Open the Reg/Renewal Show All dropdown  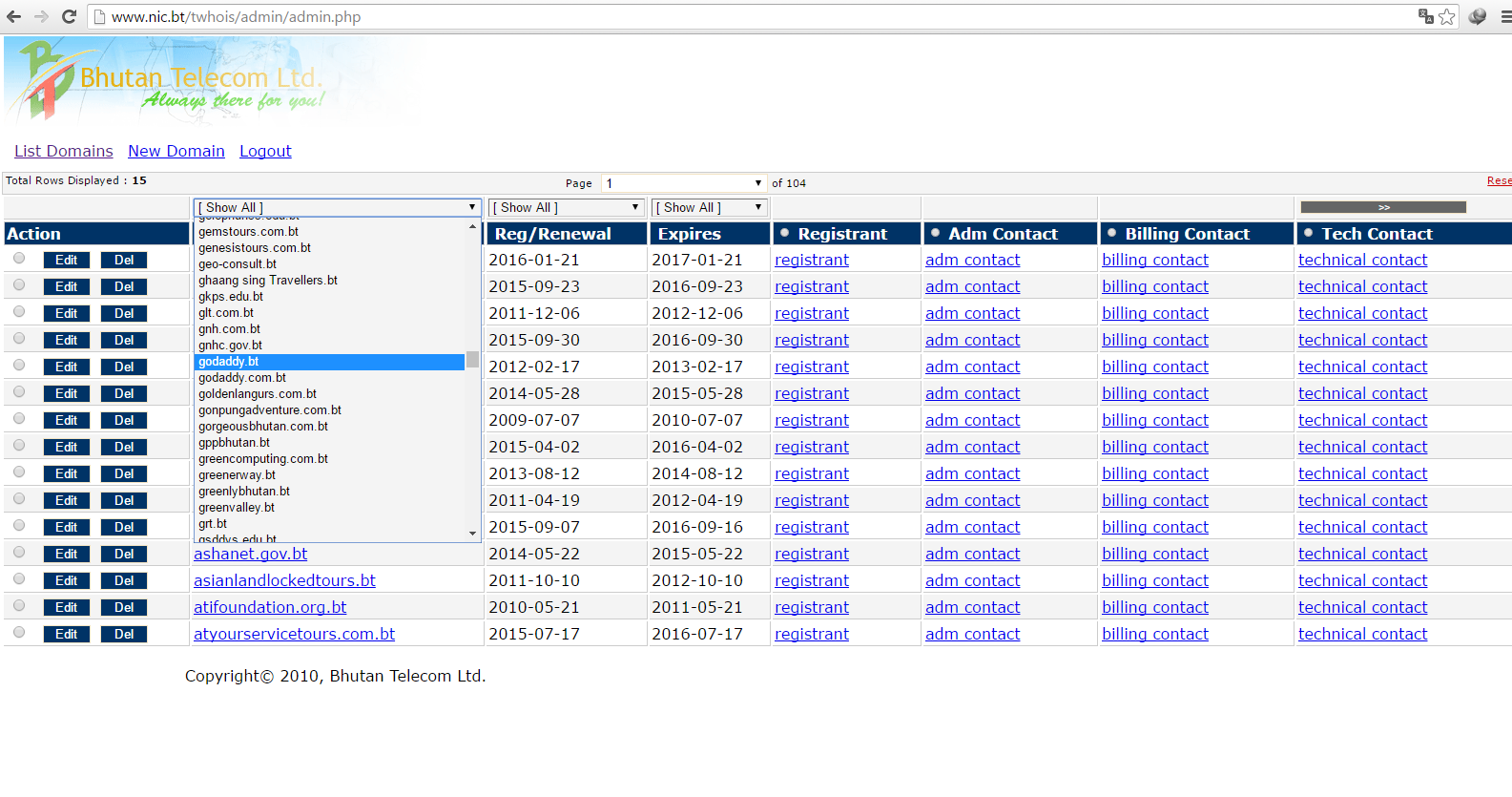pyautogui.click(x=566, y=207)
